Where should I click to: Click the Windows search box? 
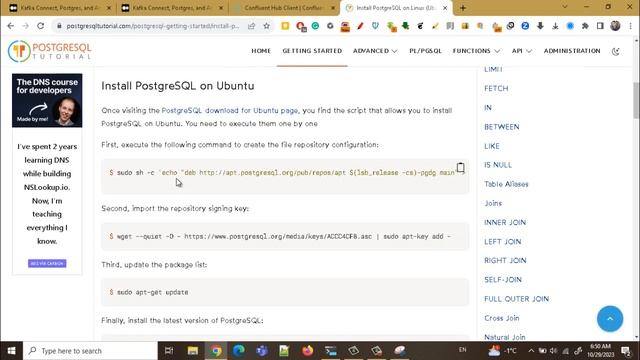(x=91, y=351)
